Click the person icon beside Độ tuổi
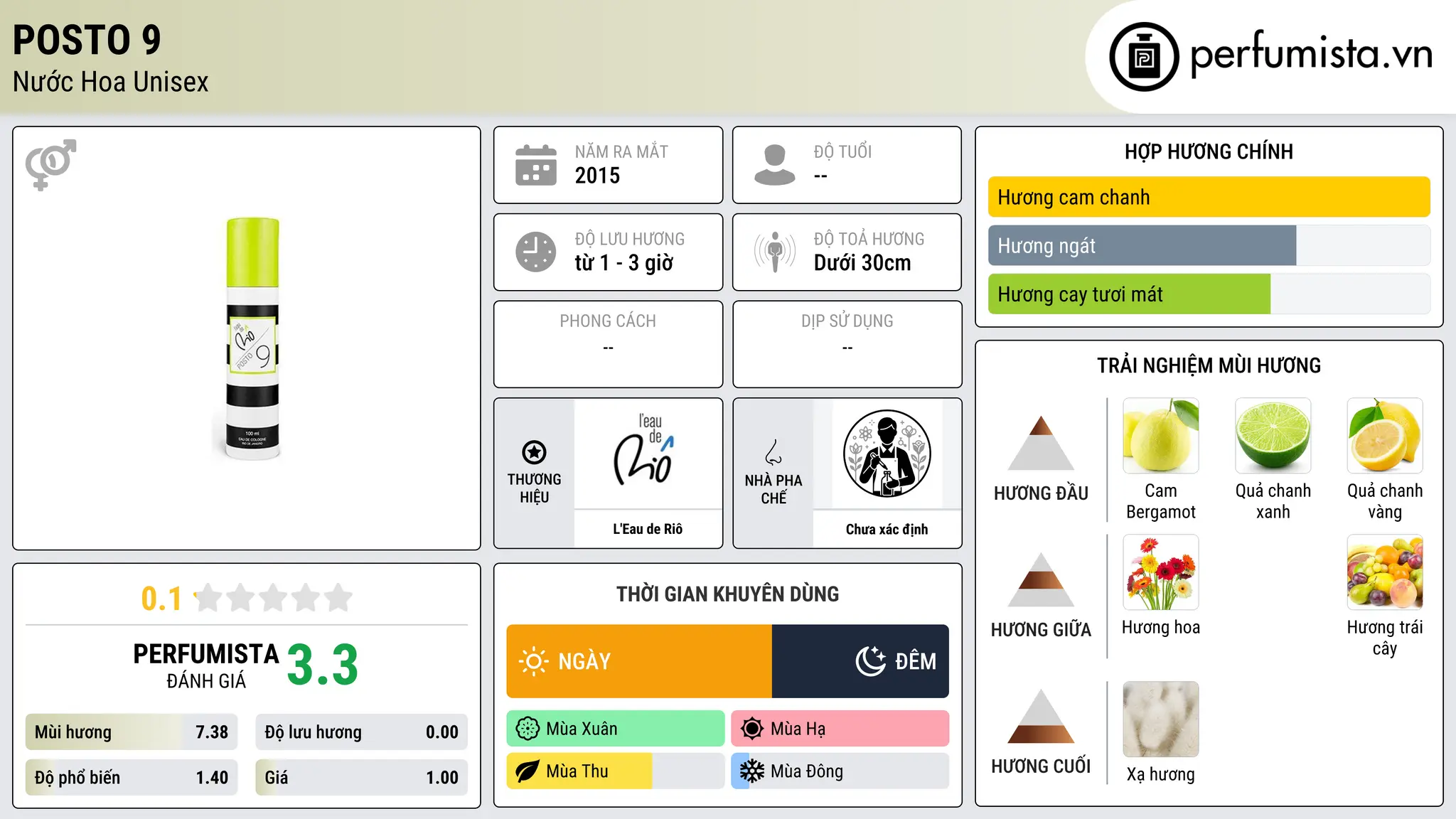 click(774, 165)
